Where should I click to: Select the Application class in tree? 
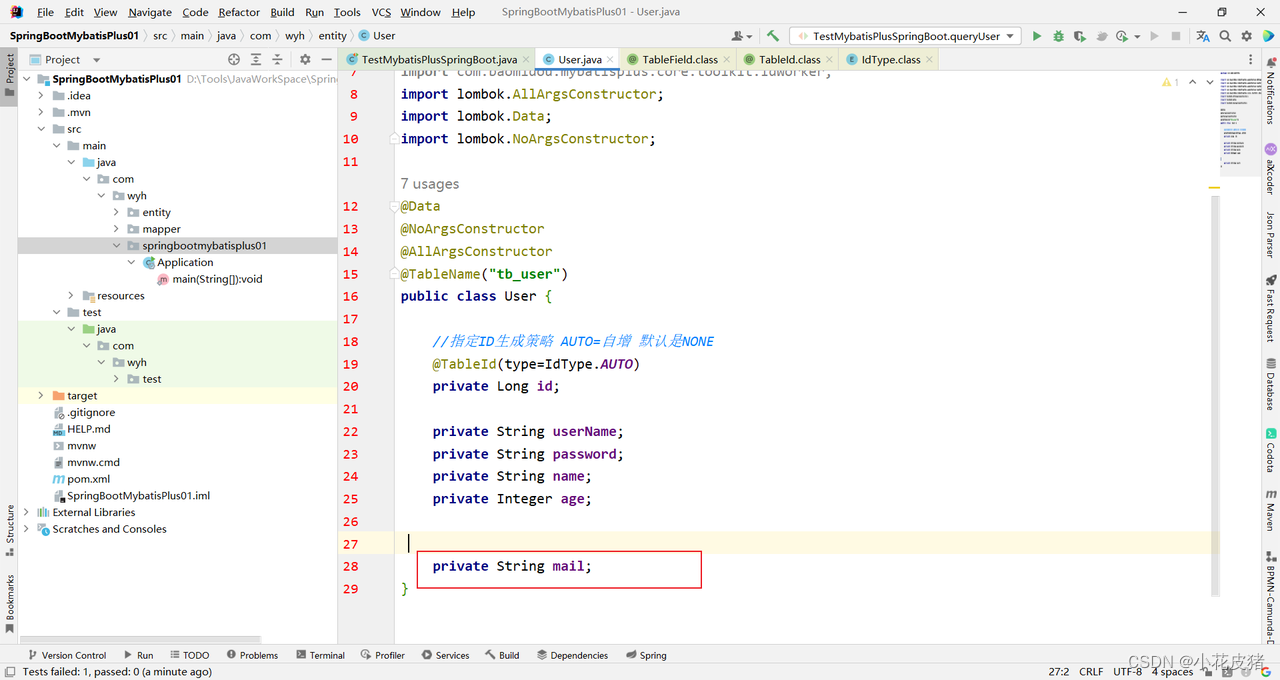(x=185, y=262)
